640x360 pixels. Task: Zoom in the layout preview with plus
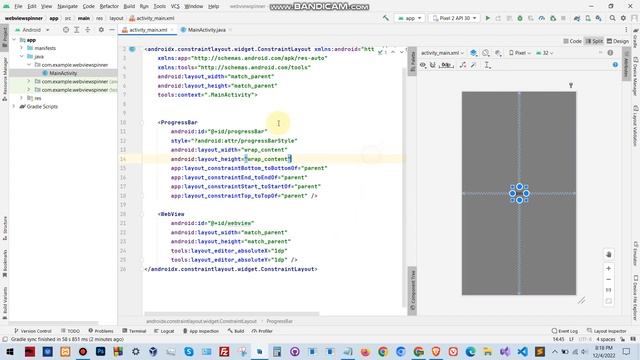click(x=609, y=269)
